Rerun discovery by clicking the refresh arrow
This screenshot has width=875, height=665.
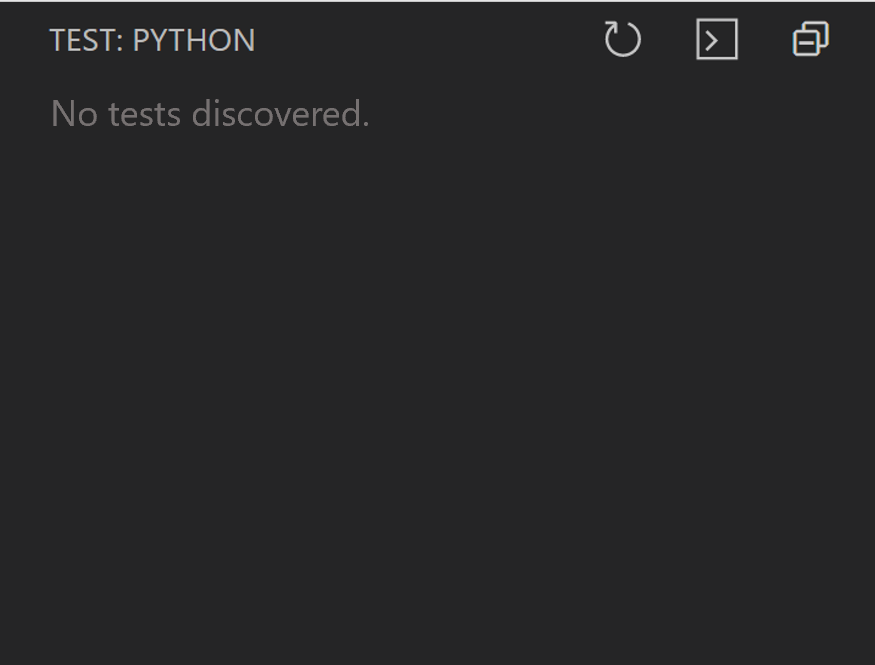pos(622,39)
